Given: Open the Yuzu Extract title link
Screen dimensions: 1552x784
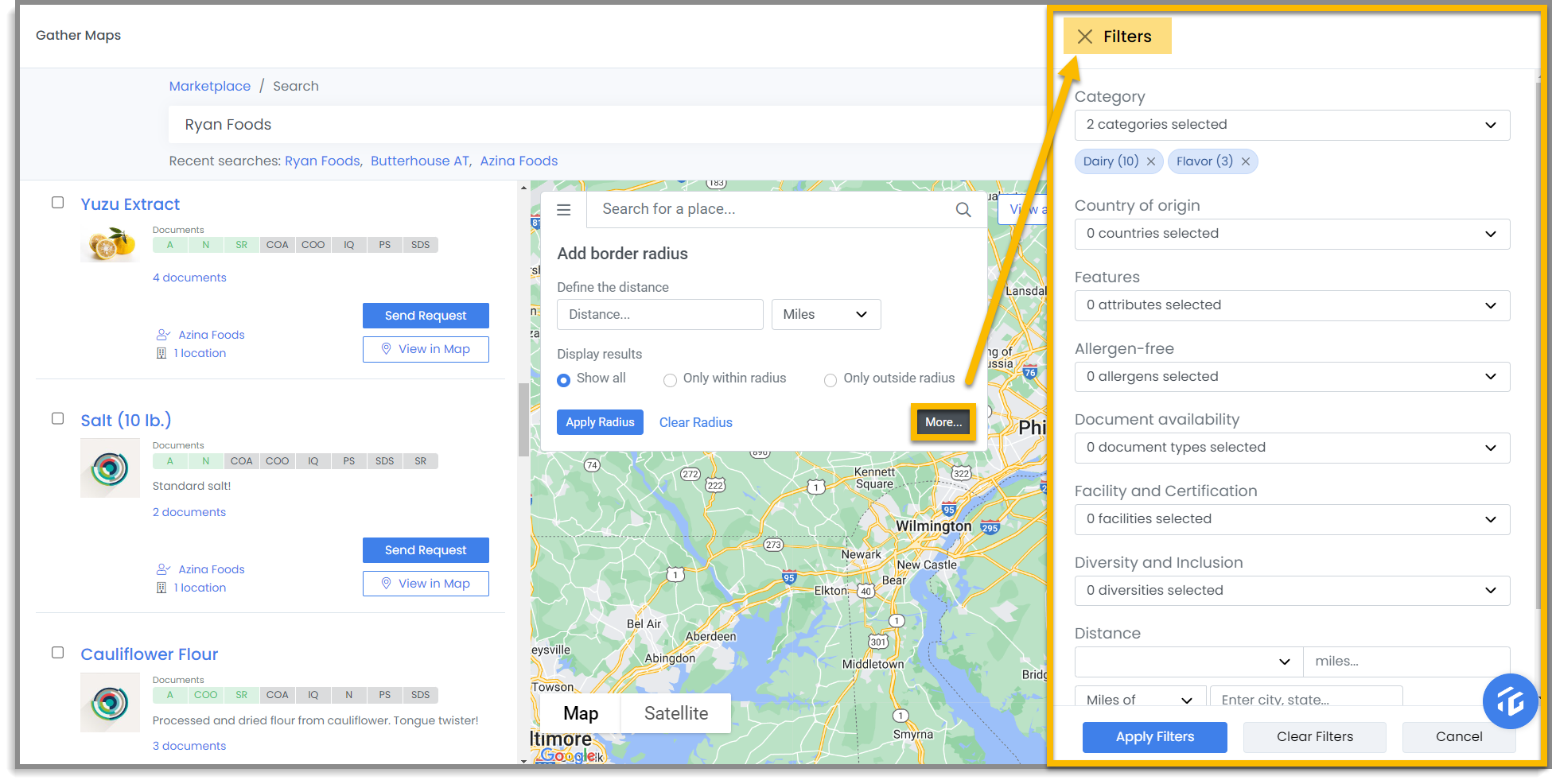Looking at the screenshot, I should 130,204.
